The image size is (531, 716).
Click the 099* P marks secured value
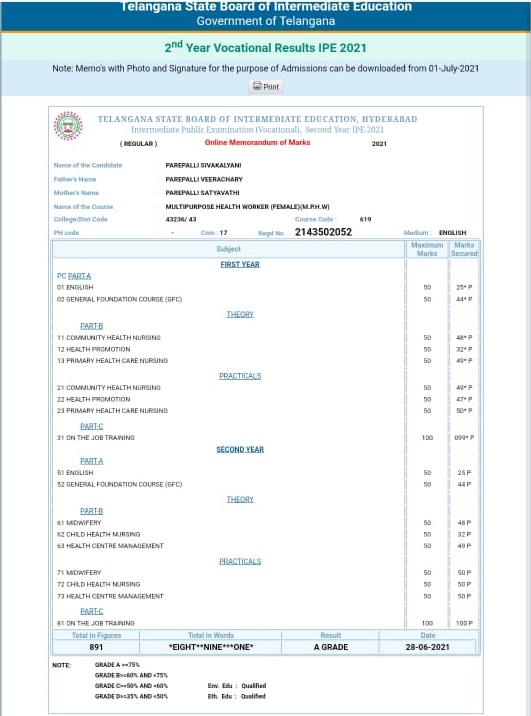pyautogui.click(x=464, y=437)
